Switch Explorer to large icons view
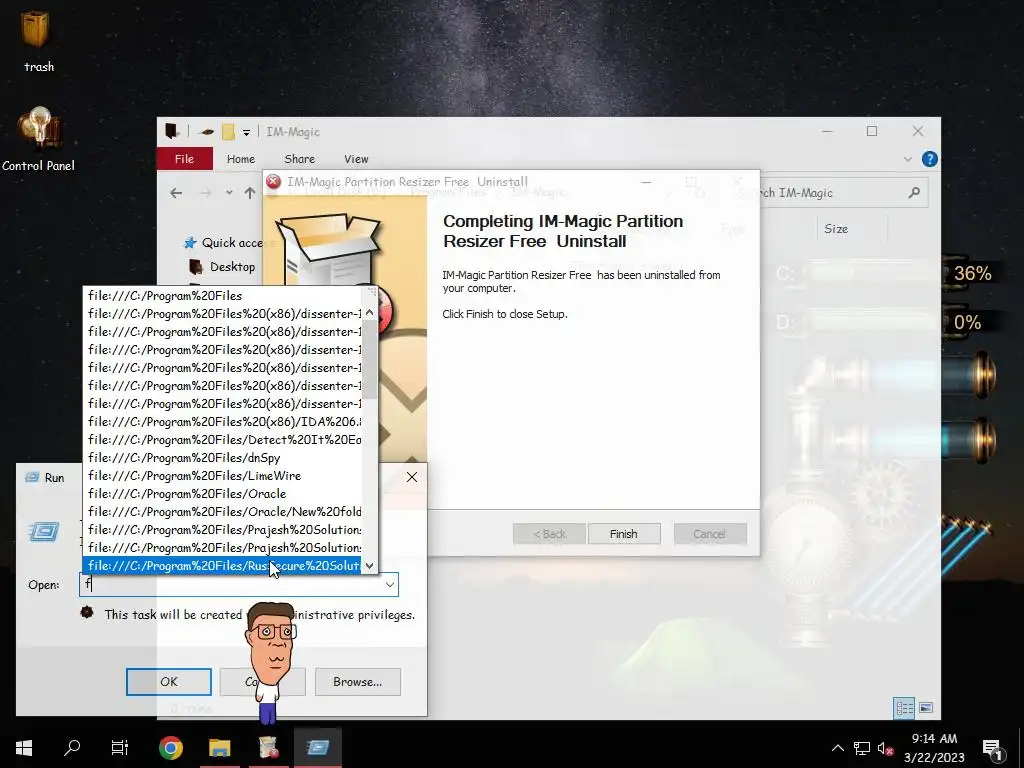Viewport: 1024px width, 768px height. (926, 708)
